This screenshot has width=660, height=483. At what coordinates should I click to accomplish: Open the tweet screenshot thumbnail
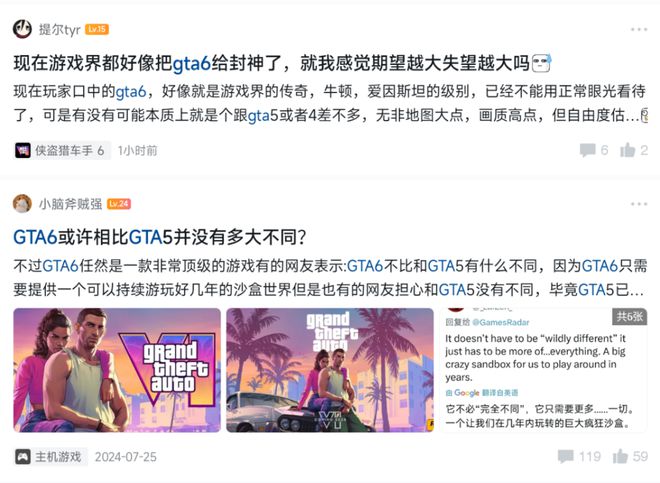543,370
